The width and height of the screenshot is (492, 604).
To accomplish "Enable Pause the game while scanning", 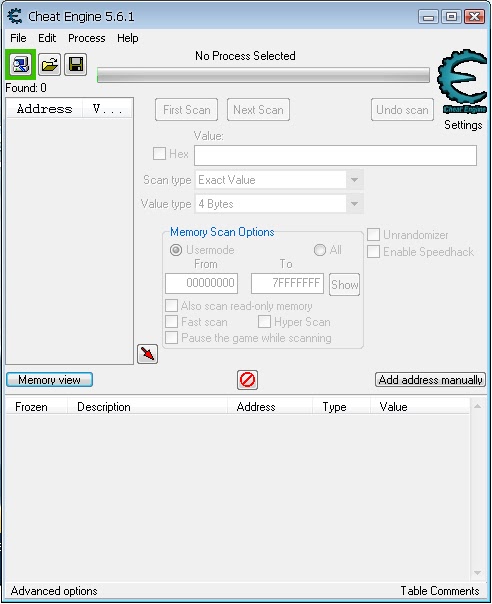I will point(171,337).
